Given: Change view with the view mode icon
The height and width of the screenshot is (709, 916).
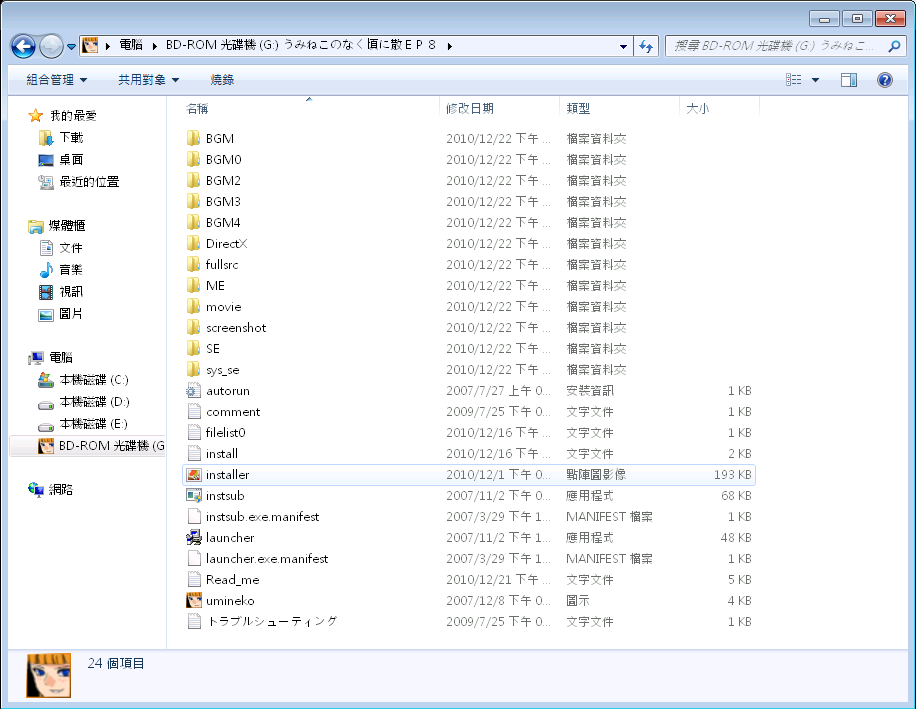Looking at the screenshot, I should point(793,80).
